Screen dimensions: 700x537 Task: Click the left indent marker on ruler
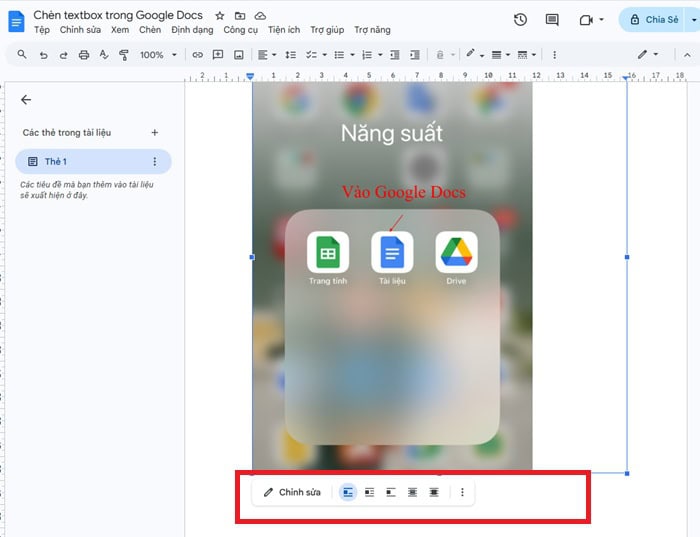(x=250, y=77)
